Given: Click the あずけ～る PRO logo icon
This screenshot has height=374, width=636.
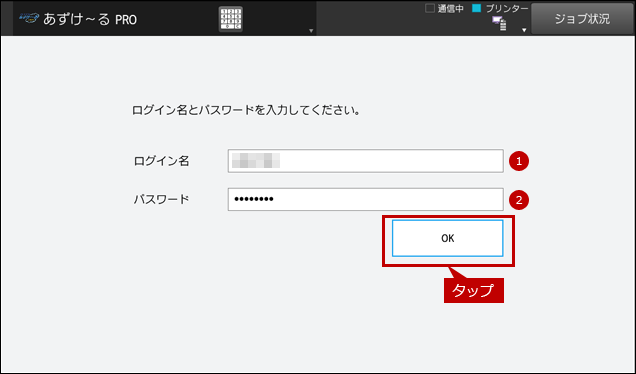Looking at the screenshot, I should [29, 18].
